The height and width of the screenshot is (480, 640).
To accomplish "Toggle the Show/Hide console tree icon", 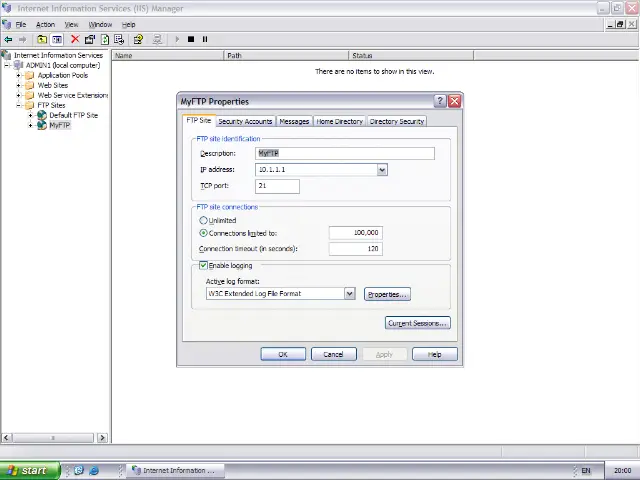I will pyautogui.click(x=57, y=39).
